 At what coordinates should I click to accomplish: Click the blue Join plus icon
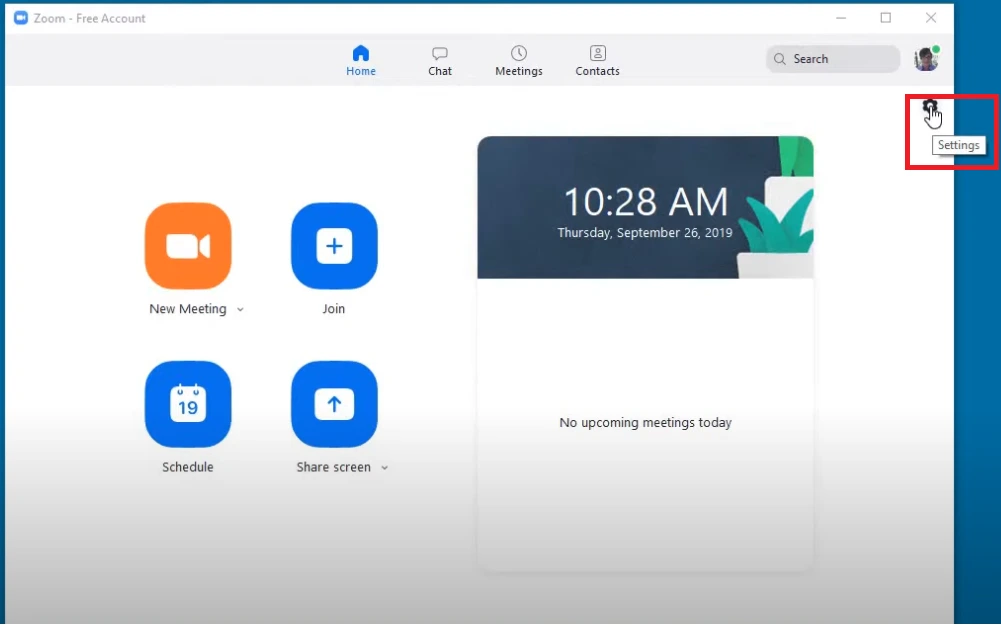tap(334, 246)
